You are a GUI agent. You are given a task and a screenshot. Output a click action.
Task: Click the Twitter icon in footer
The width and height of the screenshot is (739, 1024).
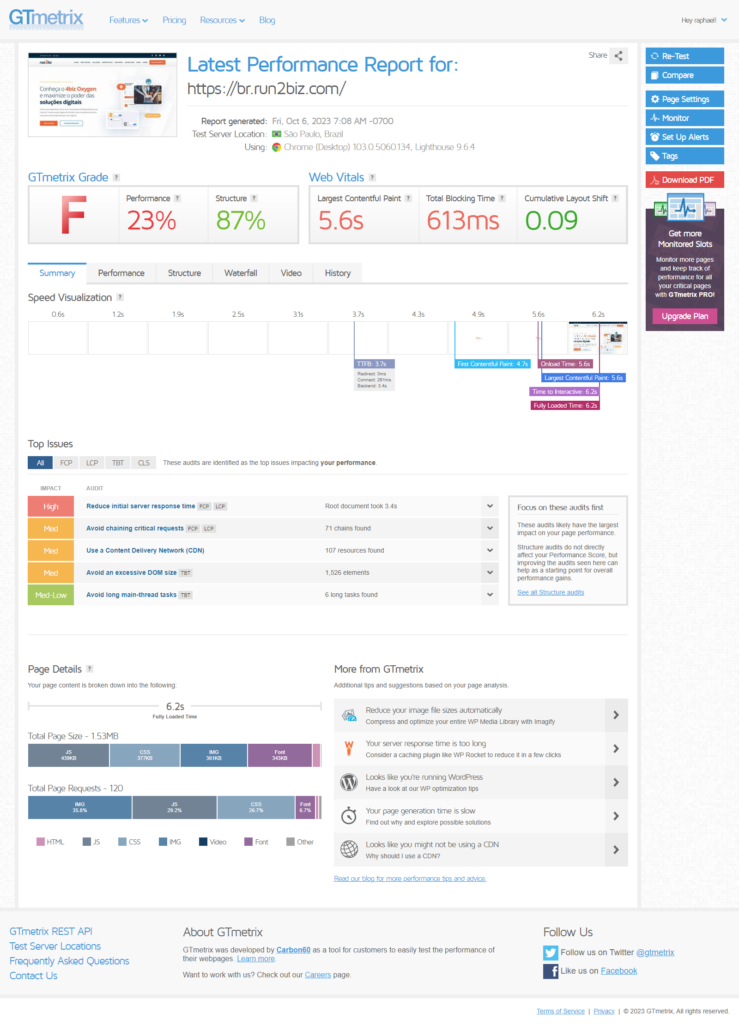coord(550,952)
